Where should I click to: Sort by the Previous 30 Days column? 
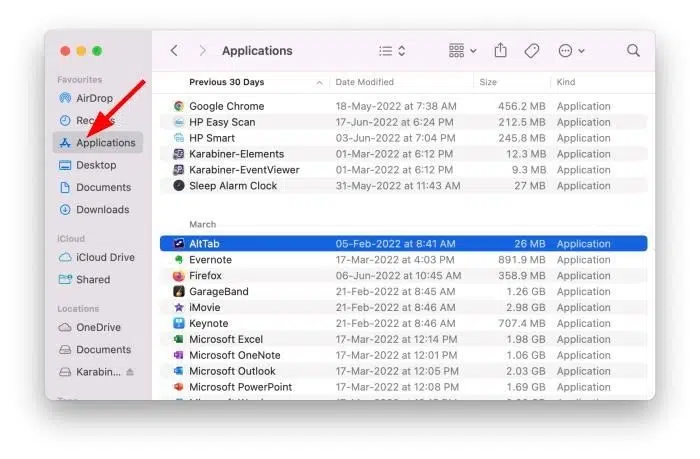pyautogui.click(x=227, y=82)
